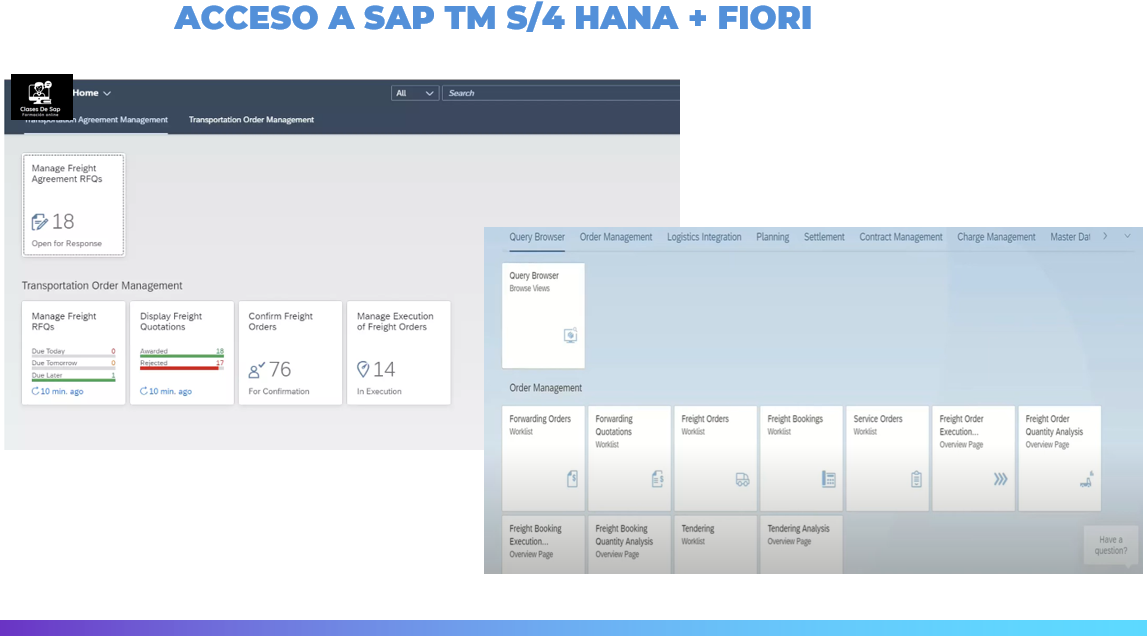Click the Forwarding Orders tile icon

point(572,479)
